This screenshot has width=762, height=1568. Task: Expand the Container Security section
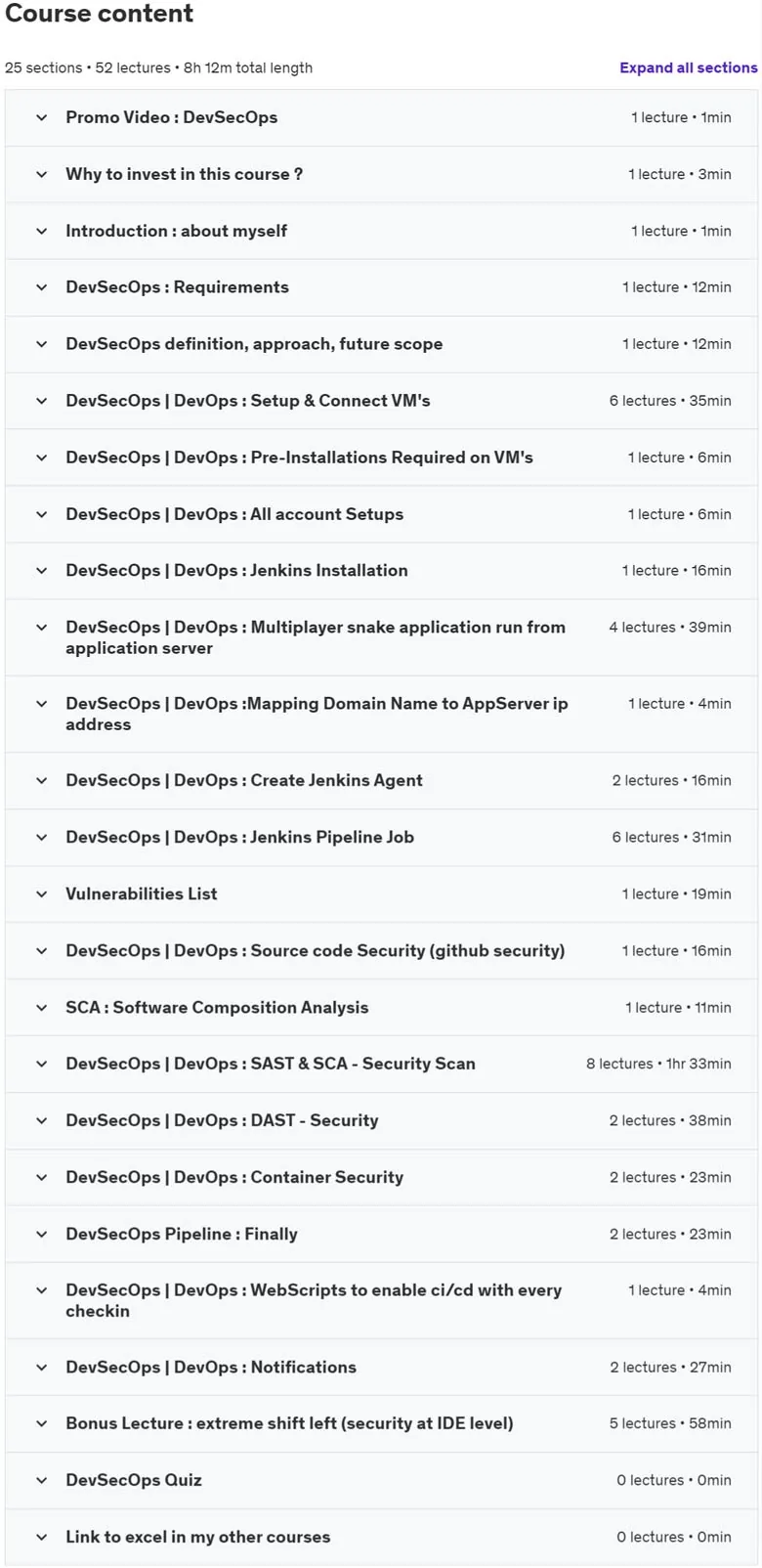[x=381, y=1177]
